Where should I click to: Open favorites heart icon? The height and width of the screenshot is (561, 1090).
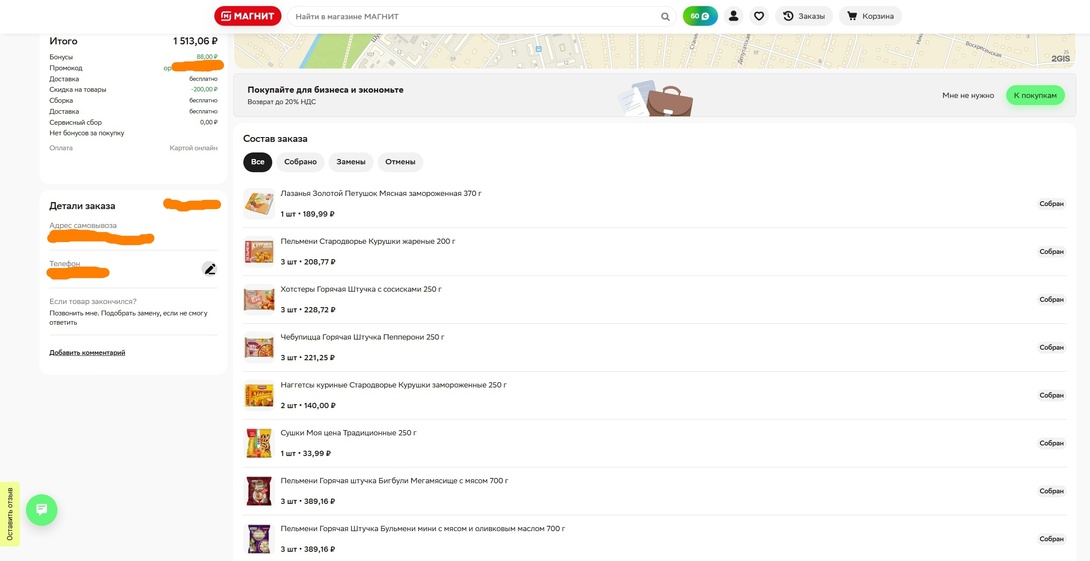[x=759, y=16]
